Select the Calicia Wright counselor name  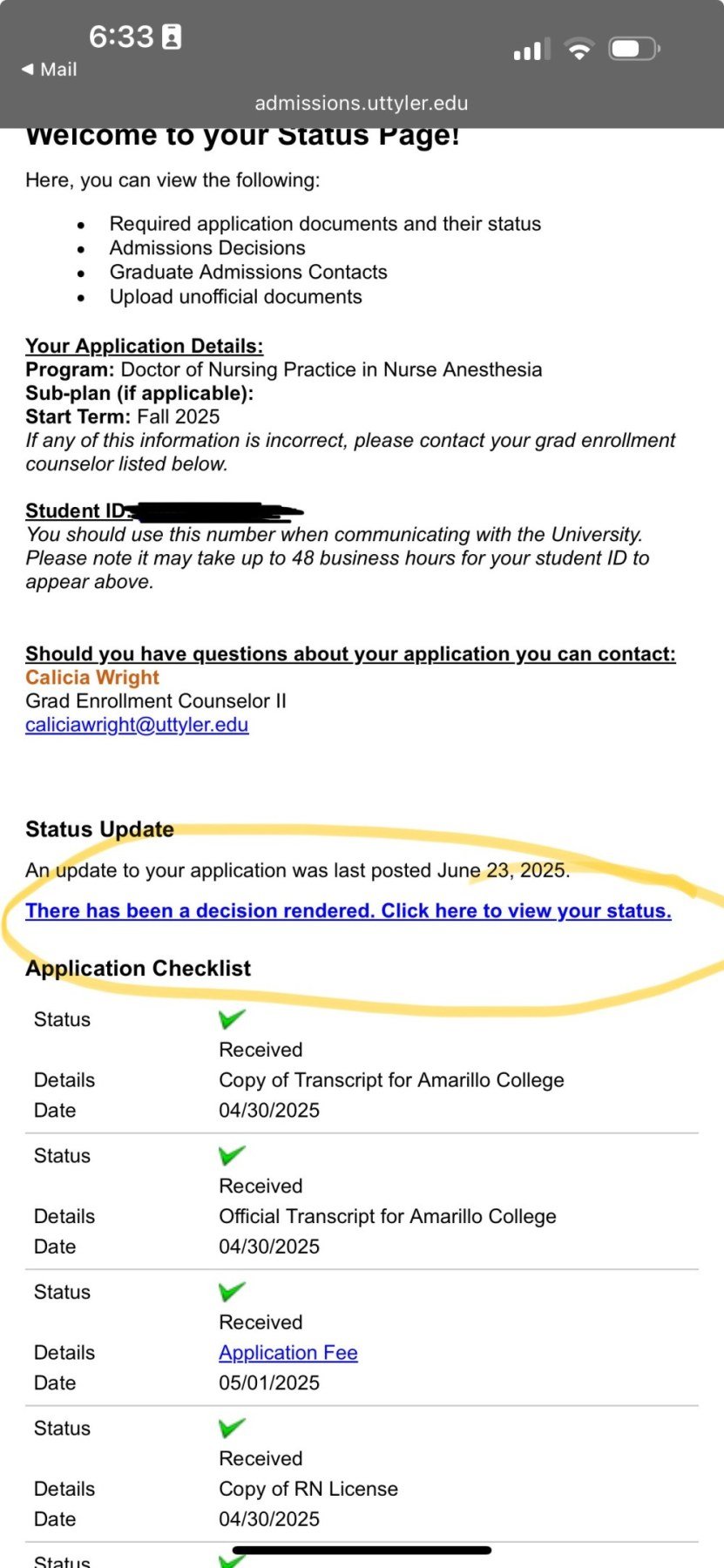pos(92,678)
